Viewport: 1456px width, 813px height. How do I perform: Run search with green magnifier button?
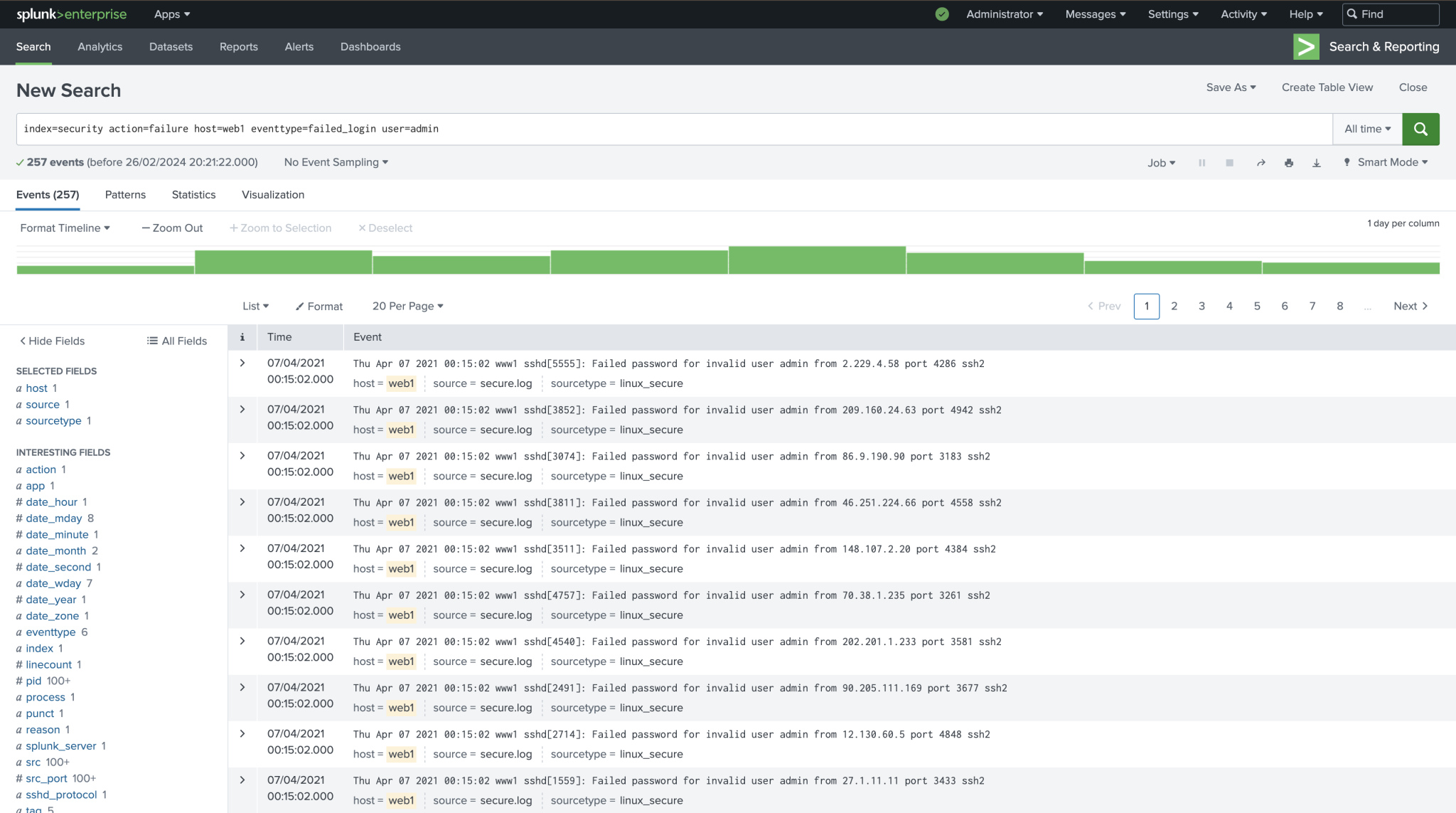1420,129
